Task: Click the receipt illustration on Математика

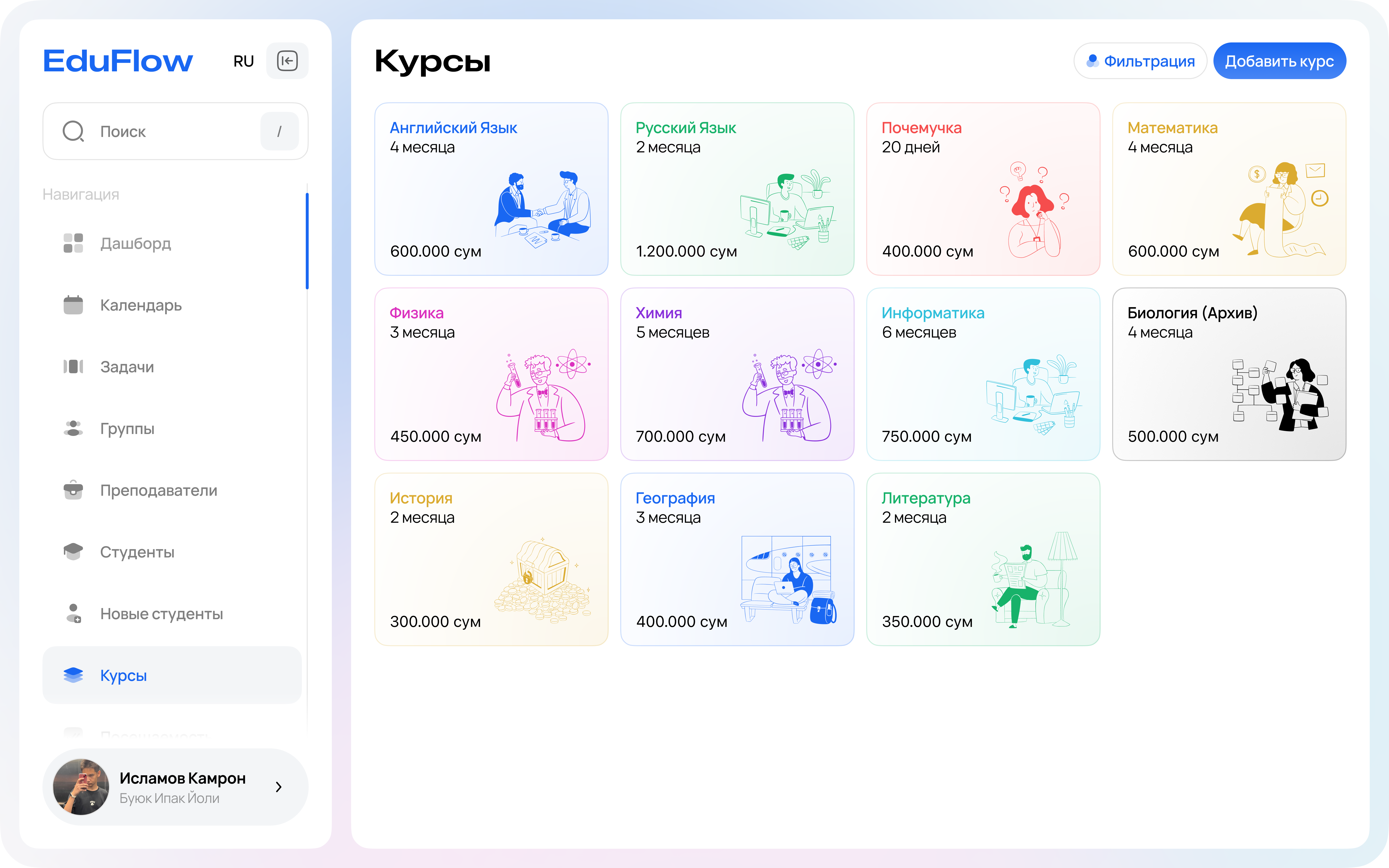Action: coord(1280,210)
